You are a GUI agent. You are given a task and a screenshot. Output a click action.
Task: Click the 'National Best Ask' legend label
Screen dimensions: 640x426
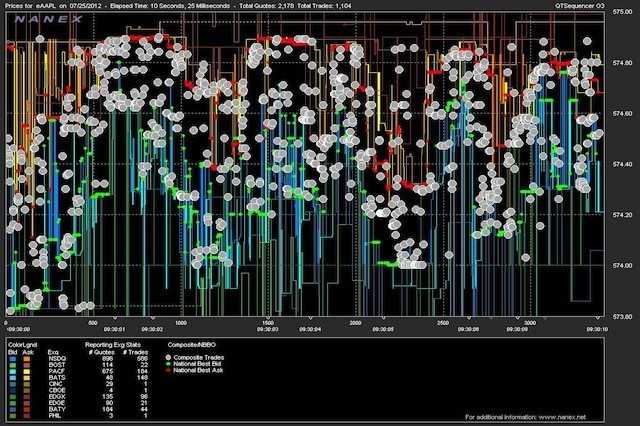[x=198, y=371]
